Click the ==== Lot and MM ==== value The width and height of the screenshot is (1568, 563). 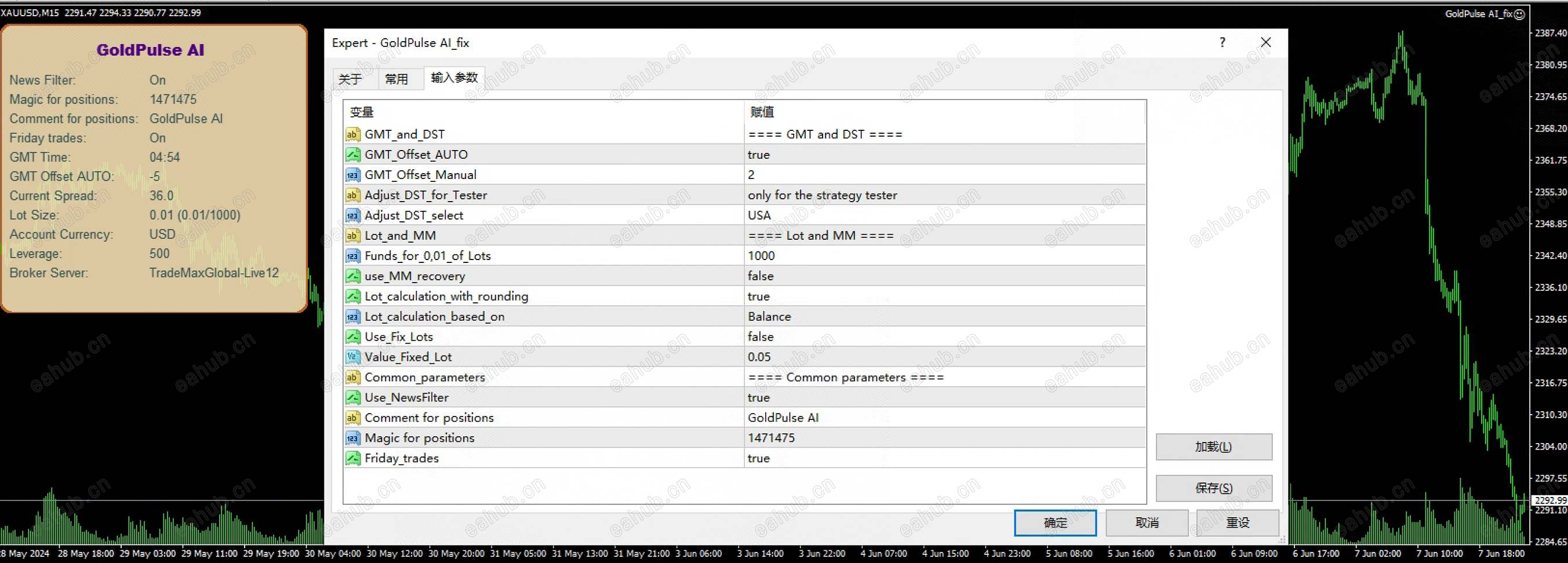tap(821, 235)
